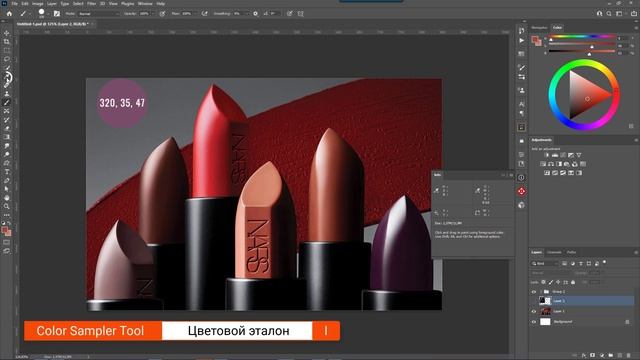Open smoothing options gear icon
This screenshot has height=360, width=640.
pyautogui.click(x=256, y=13)
